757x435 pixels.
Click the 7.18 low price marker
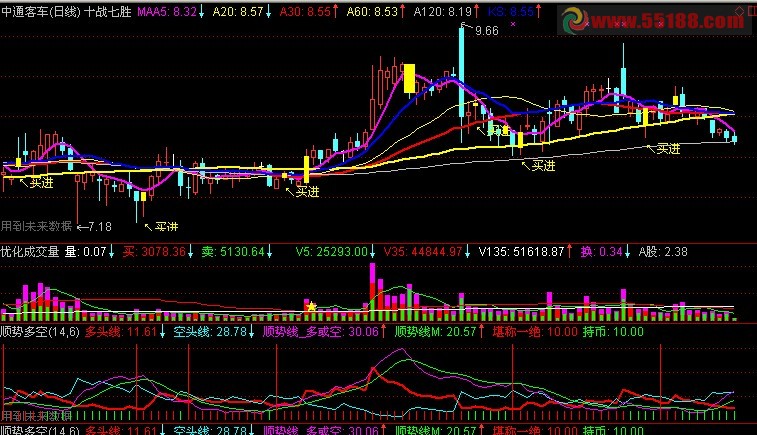tap(100, 226)
